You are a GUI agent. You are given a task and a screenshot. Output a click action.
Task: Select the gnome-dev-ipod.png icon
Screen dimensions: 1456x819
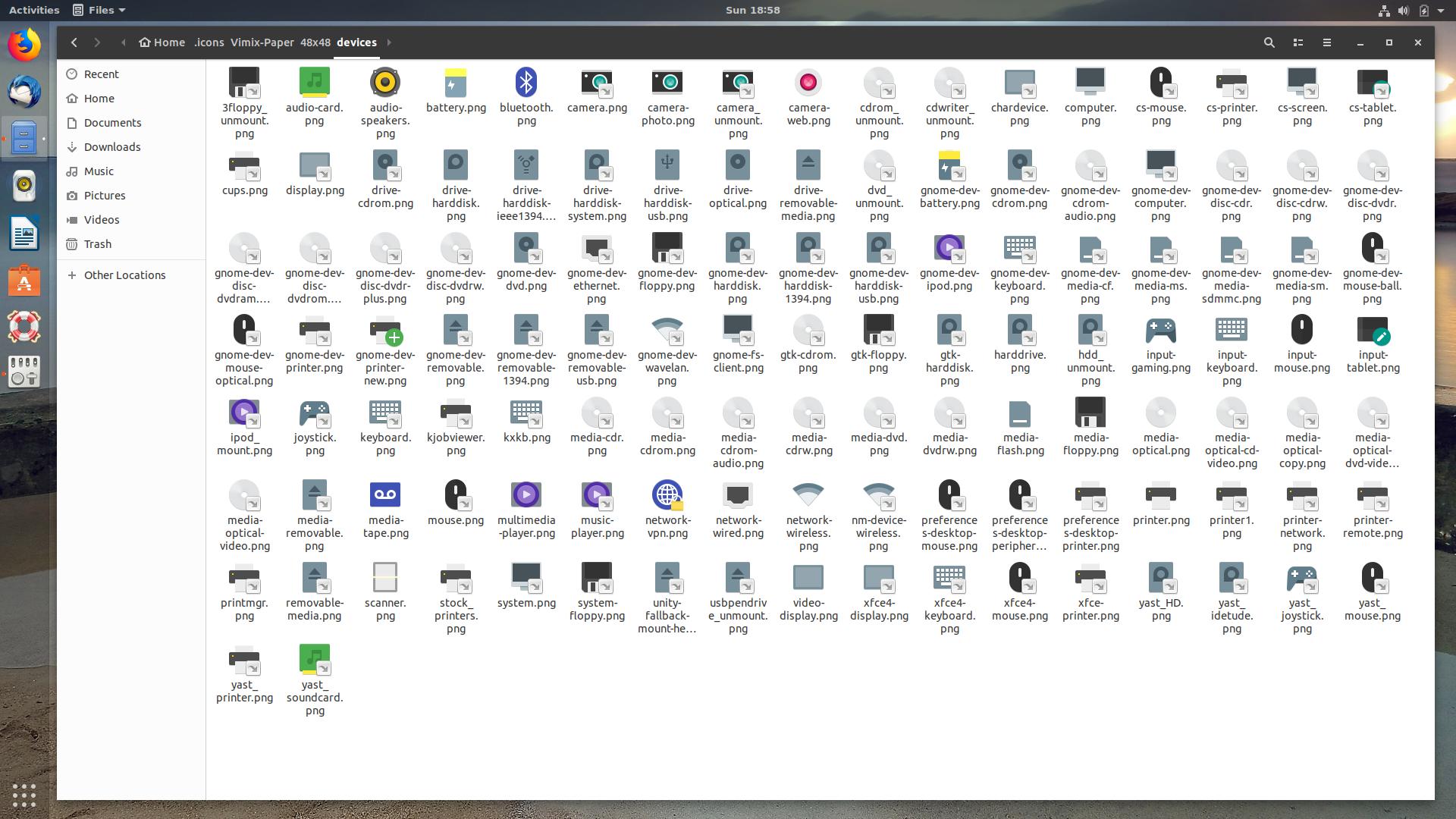(x=949, y=248)
